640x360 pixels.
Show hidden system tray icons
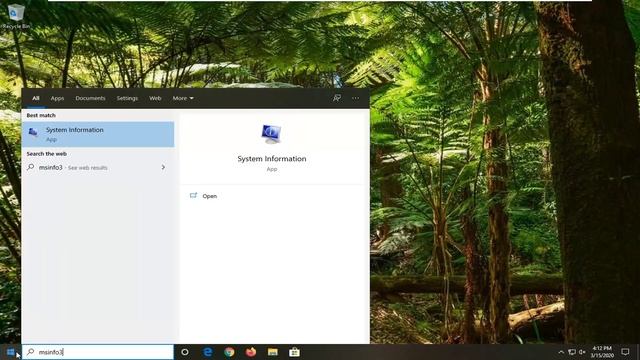pyautogui.click(x=561, y=352)
